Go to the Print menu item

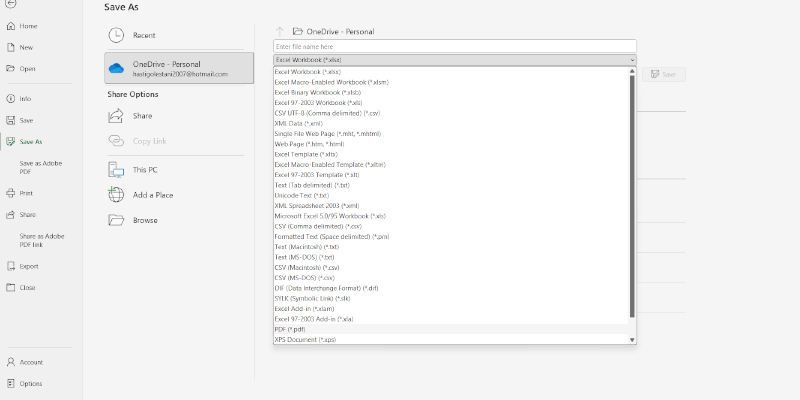(x=26, y=192)
